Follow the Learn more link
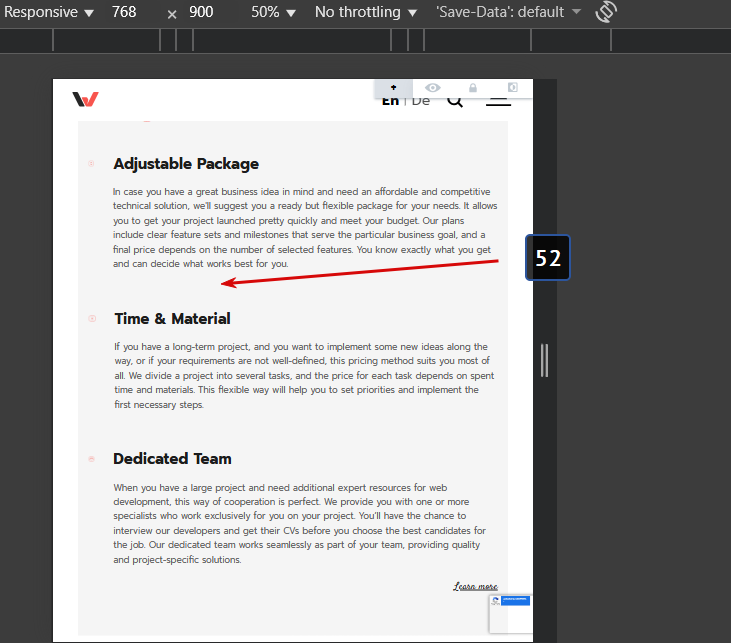 coord(476,586)
